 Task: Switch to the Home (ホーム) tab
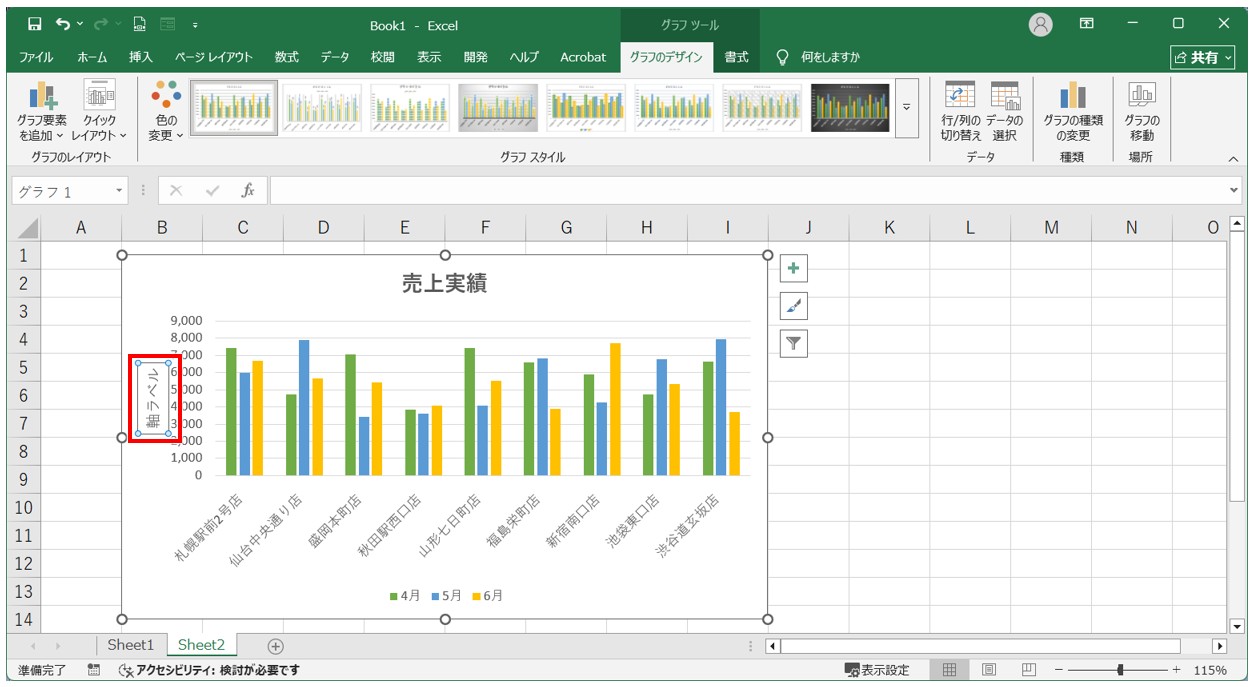coord(92,57)
